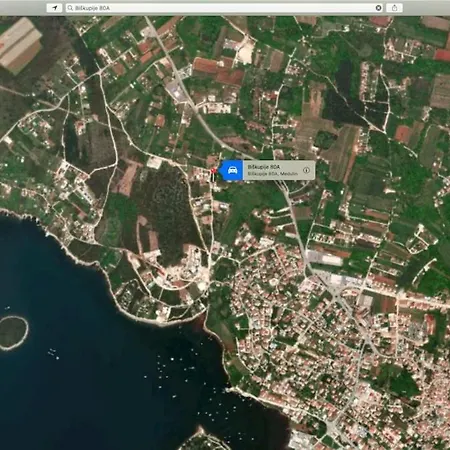Click the magnifying glass search icon

[x=70, y=8]
